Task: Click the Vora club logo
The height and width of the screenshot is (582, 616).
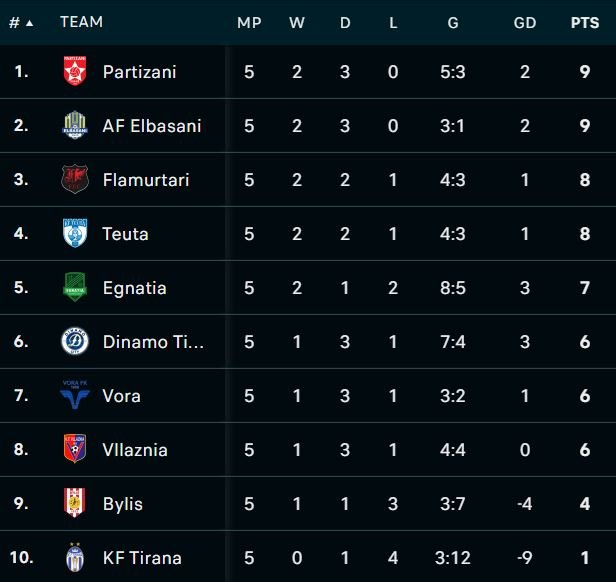Action: [74, 396]
